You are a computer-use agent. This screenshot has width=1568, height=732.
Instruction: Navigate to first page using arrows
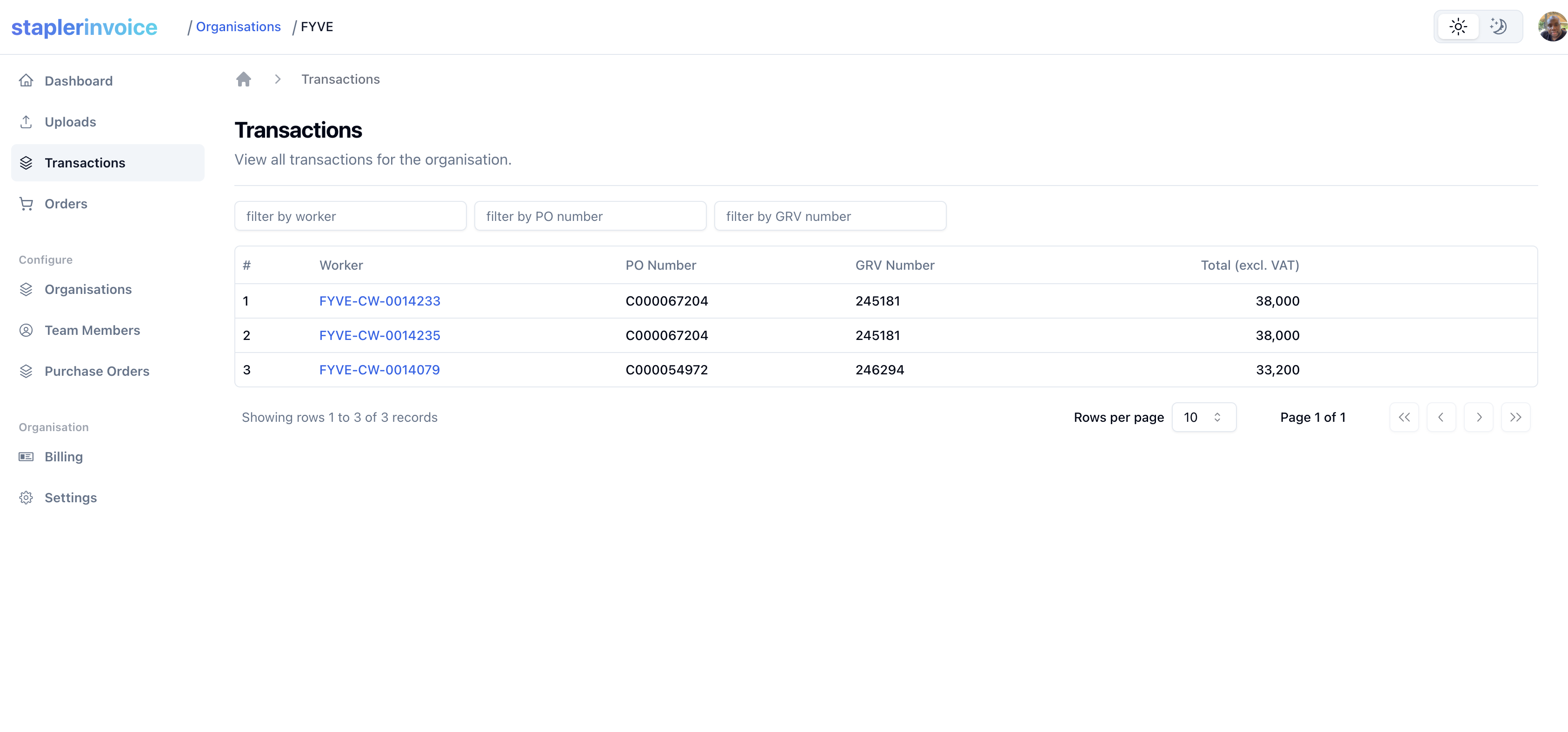pyautogui.click(x=1404, y=417)
